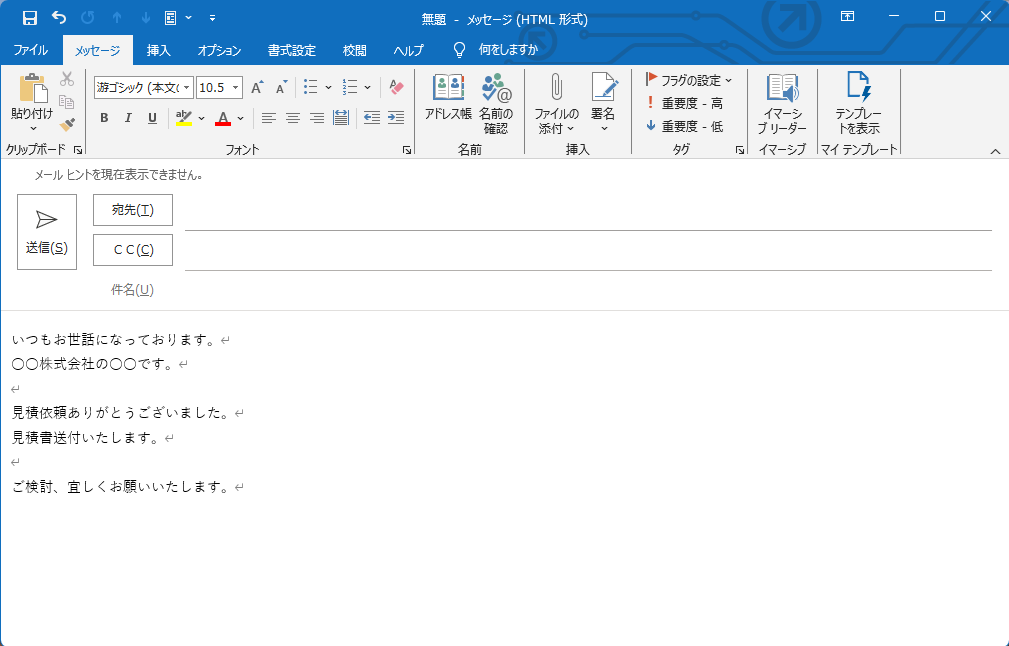The width and height of the screenshot is (1009, 646).
Task: Clear formatting with the eraser icon
Action: 396,87
